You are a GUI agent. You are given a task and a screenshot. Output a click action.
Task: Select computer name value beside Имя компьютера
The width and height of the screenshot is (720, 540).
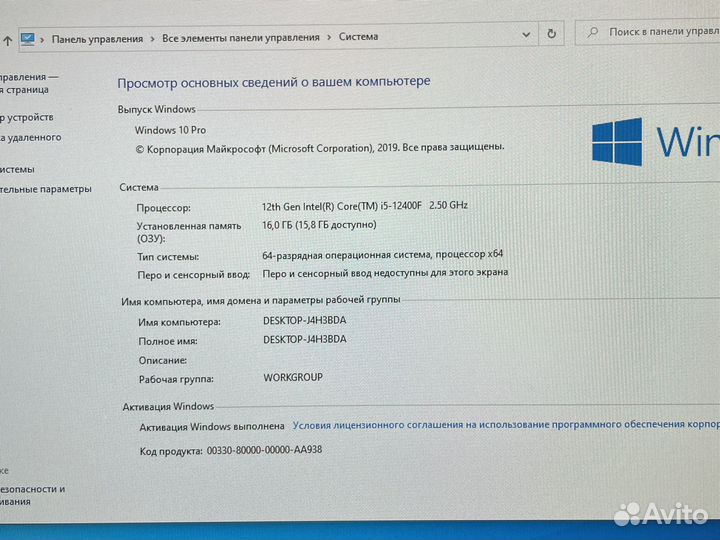tap(304, 320)
